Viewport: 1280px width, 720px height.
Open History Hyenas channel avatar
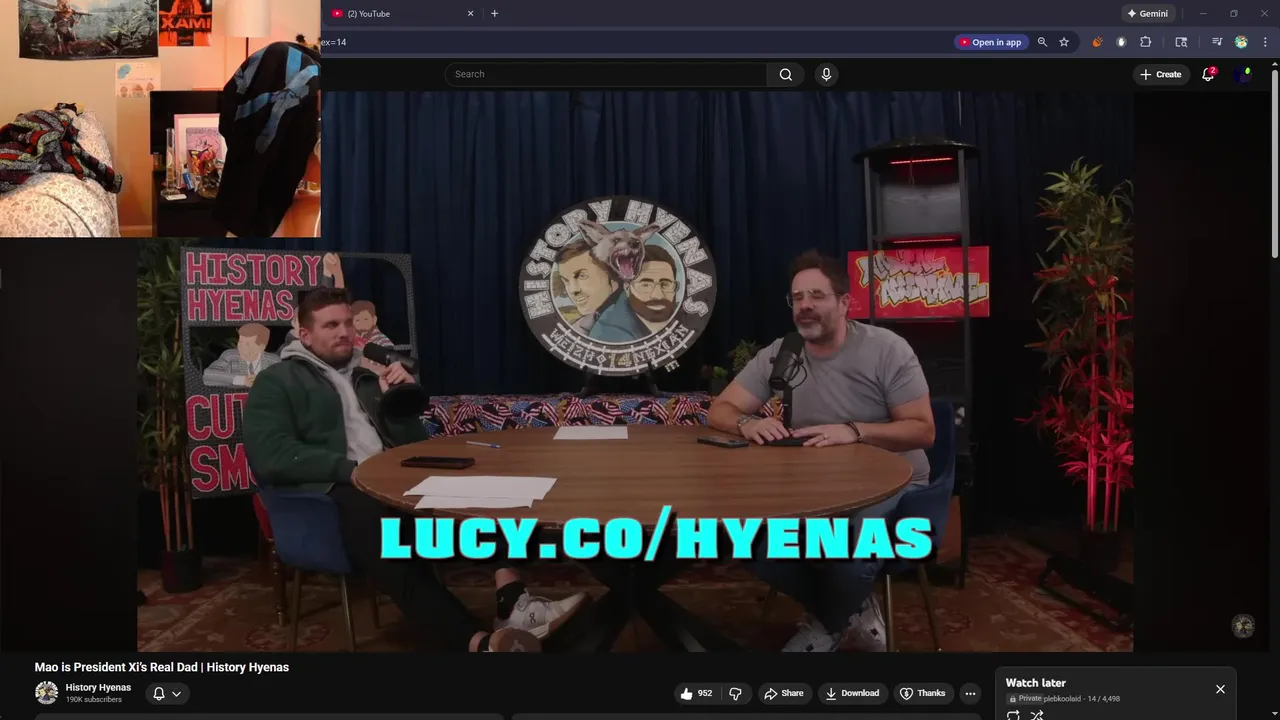point(46,693)
